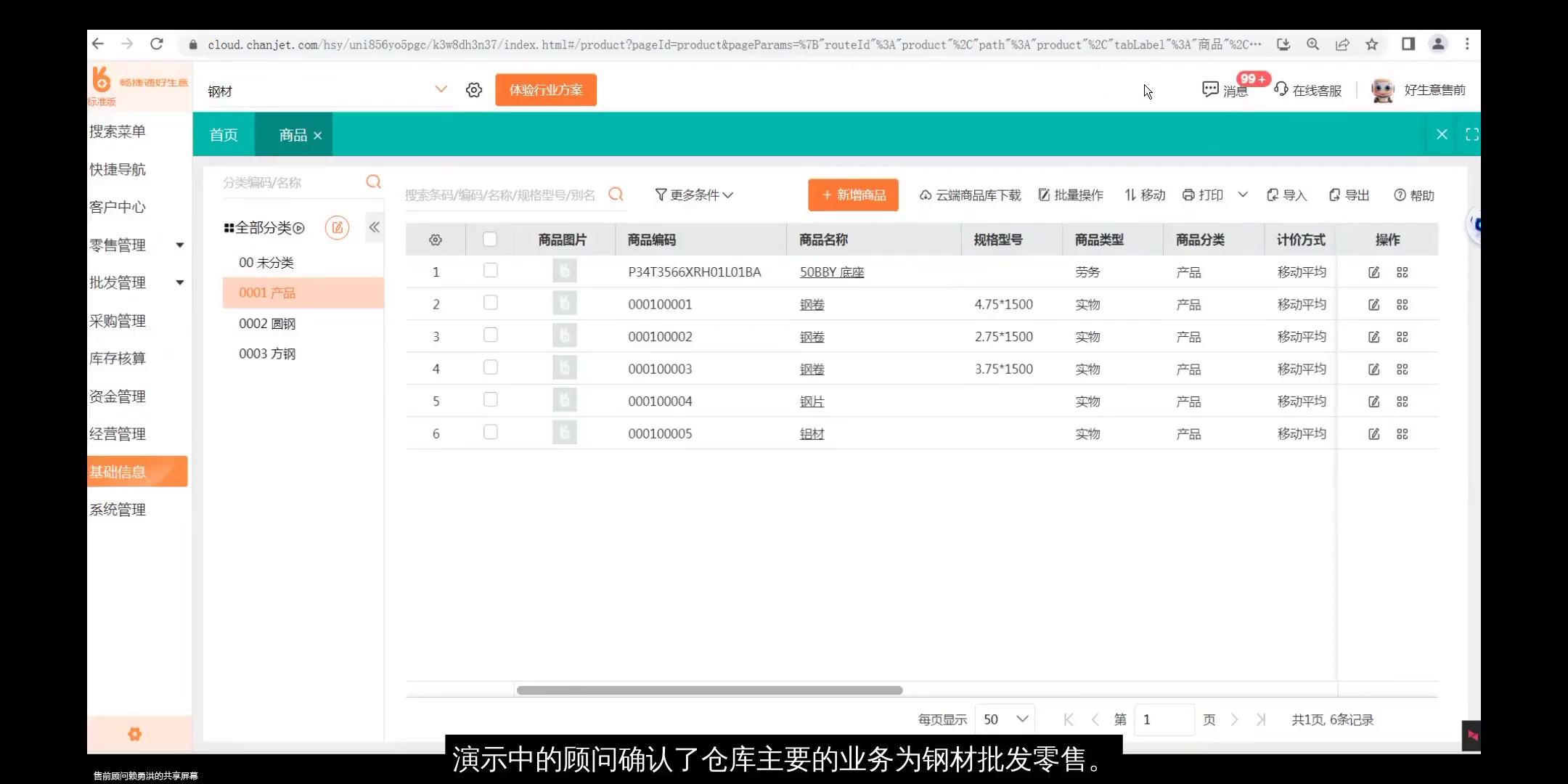This screenshot has width=1568, height=784.
Task: Click the 打印 print icon
Action: [x=1205, y=195]
